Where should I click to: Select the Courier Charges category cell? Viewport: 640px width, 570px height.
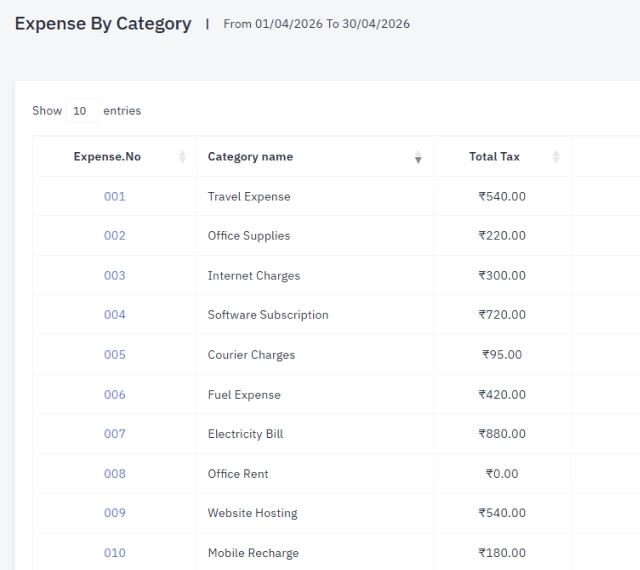(315, 354)
